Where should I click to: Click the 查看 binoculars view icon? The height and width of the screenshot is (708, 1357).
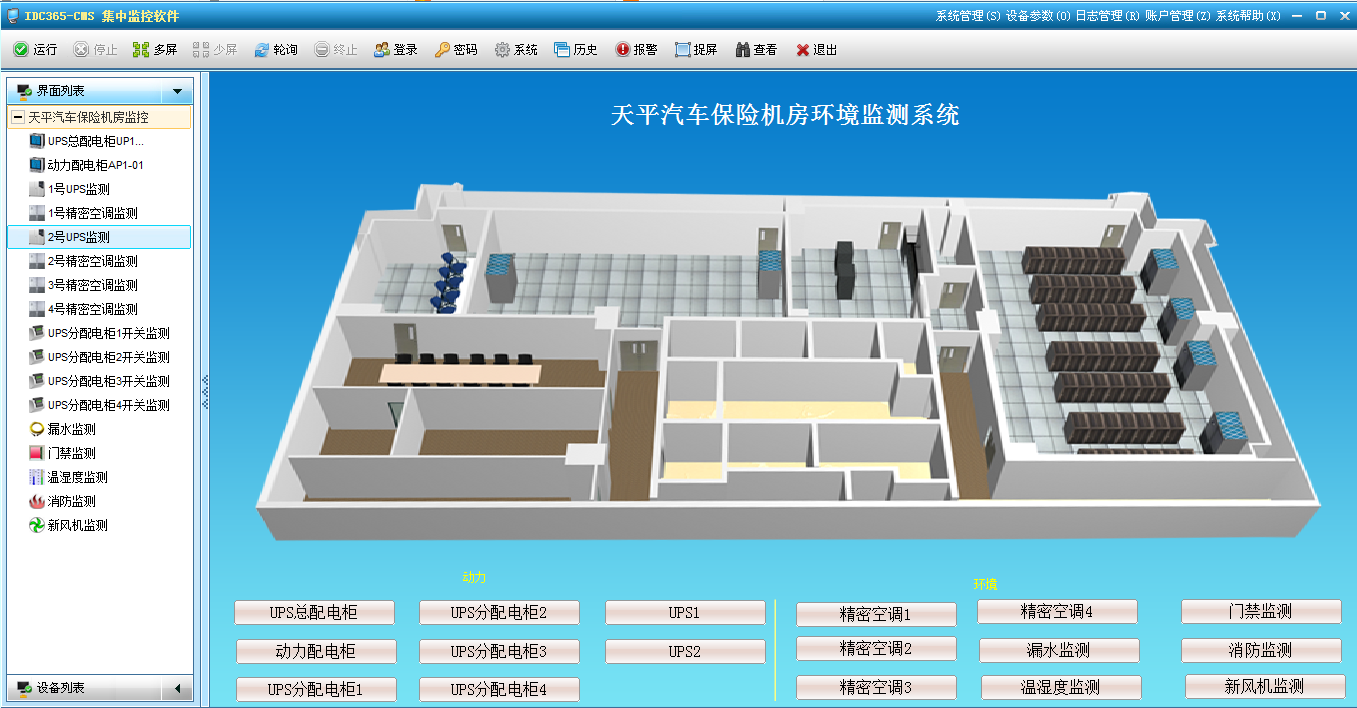(x=742, y=50)
